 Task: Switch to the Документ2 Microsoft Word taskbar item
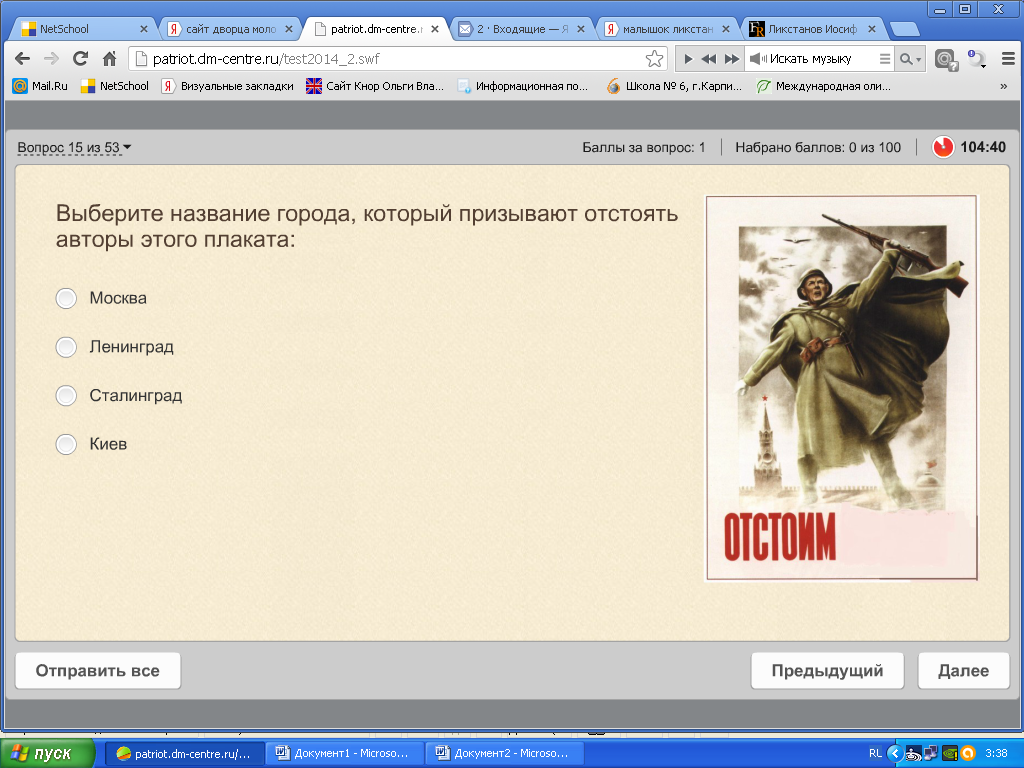[505, 754]
